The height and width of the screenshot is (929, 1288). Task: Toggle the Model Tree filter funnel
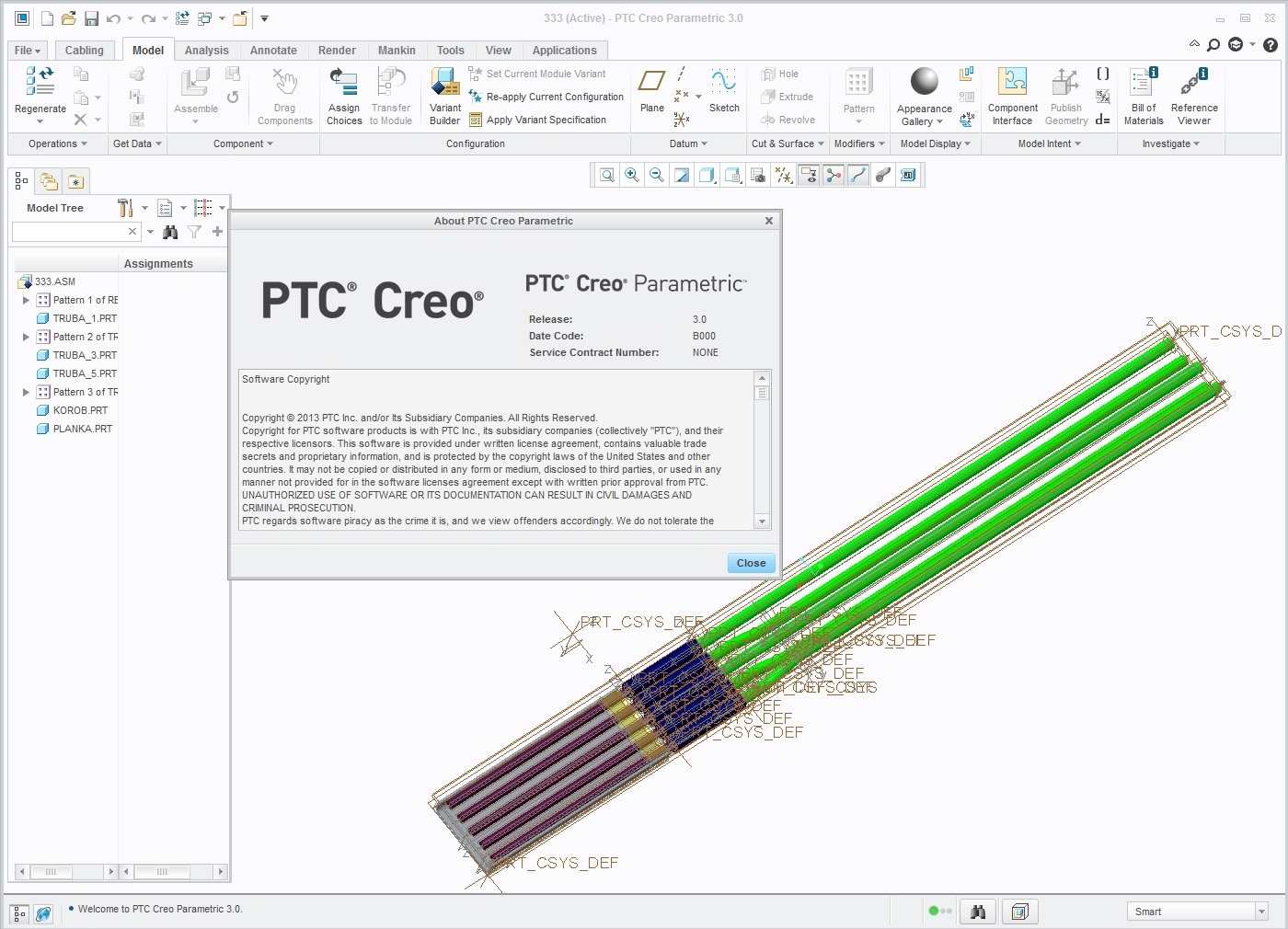(x=194, y=232)
